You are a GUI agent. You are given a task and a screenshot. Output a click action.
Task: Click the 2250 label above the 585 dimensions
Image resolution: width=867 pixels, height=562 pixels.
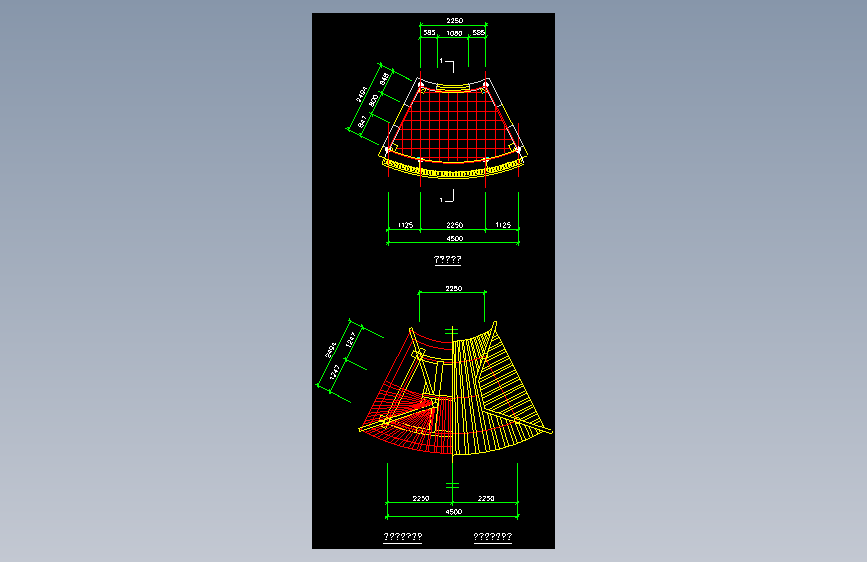pyautogui.click(x=455, y=20)
